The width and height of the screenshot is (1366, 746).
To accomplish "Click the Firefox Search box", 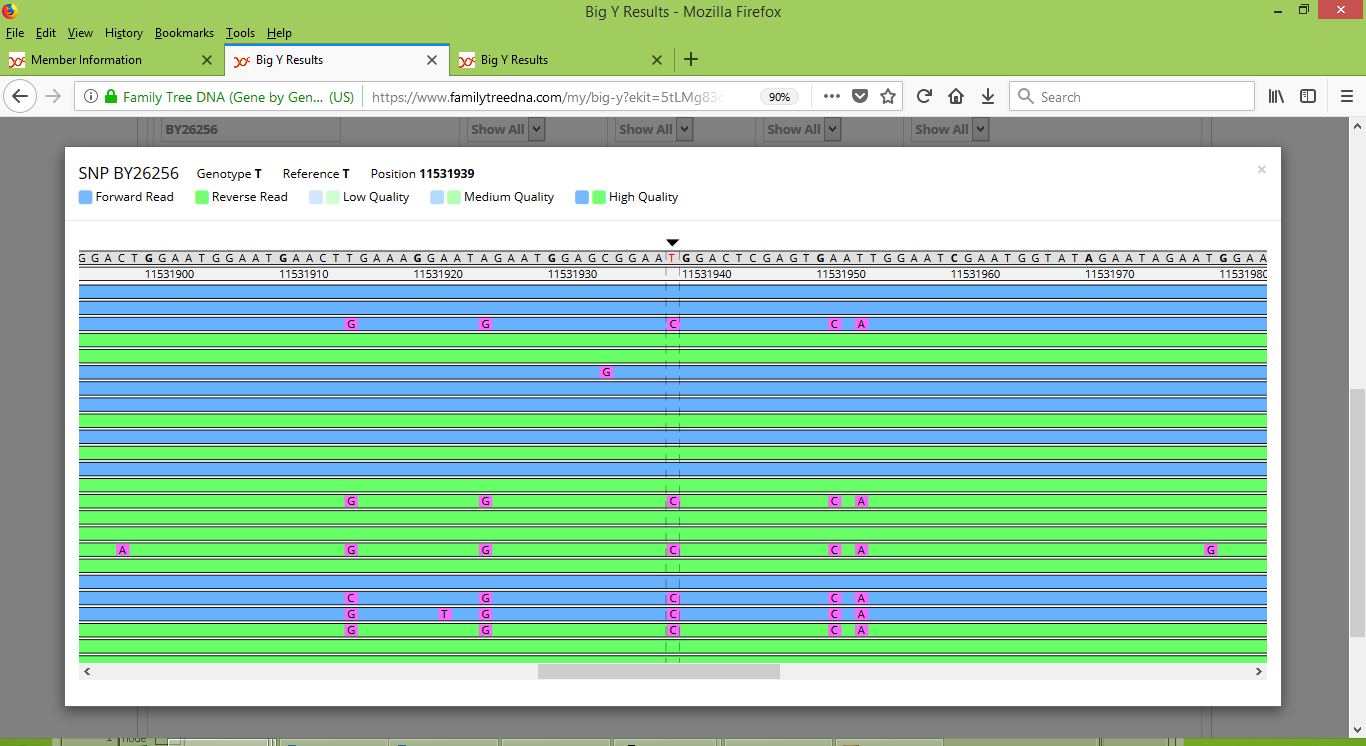I will pos(1131,97).
